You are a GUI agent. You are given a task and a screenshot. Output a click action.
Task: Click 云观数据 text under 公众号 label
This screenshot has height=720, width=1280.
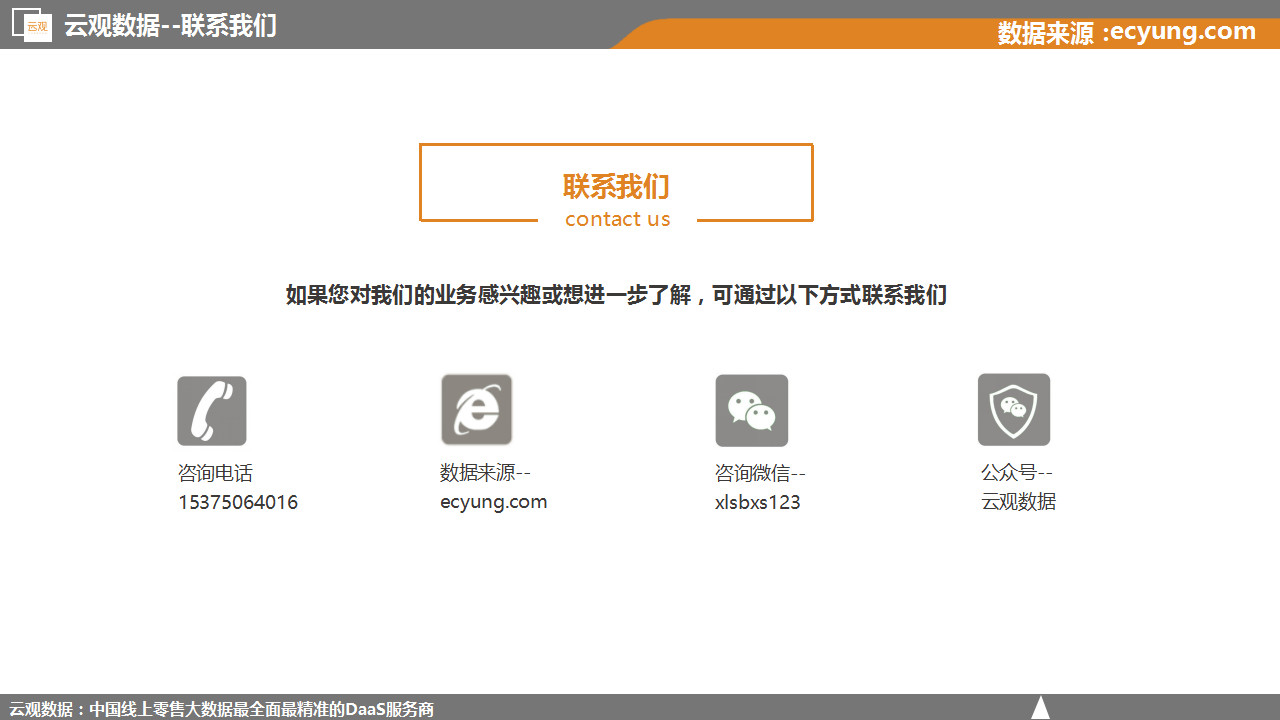pos(1018,502)
